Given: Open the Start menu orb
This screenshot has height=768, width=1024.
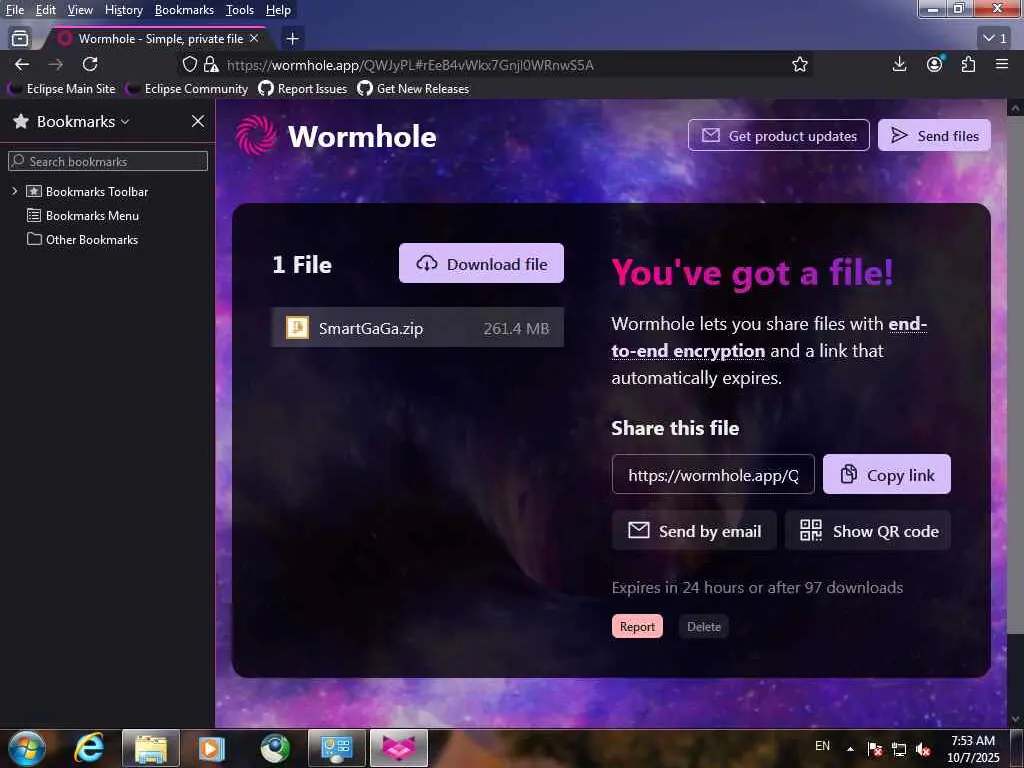Looking at the screenshot, I should (x=27, y=748).
